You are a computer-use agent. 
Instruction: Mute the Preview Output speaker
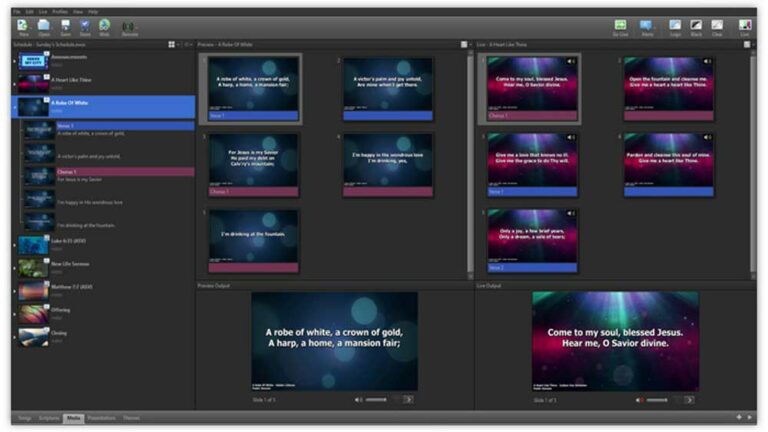[359, 400]
